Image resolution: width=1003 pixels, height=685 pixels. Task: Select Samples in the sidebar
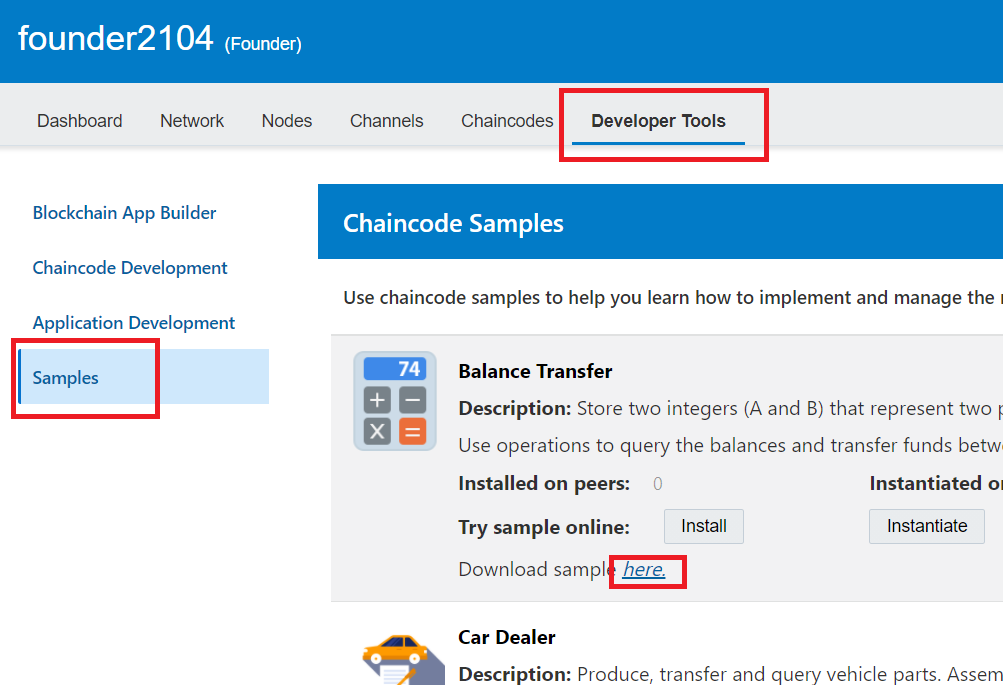click(66, 378)
